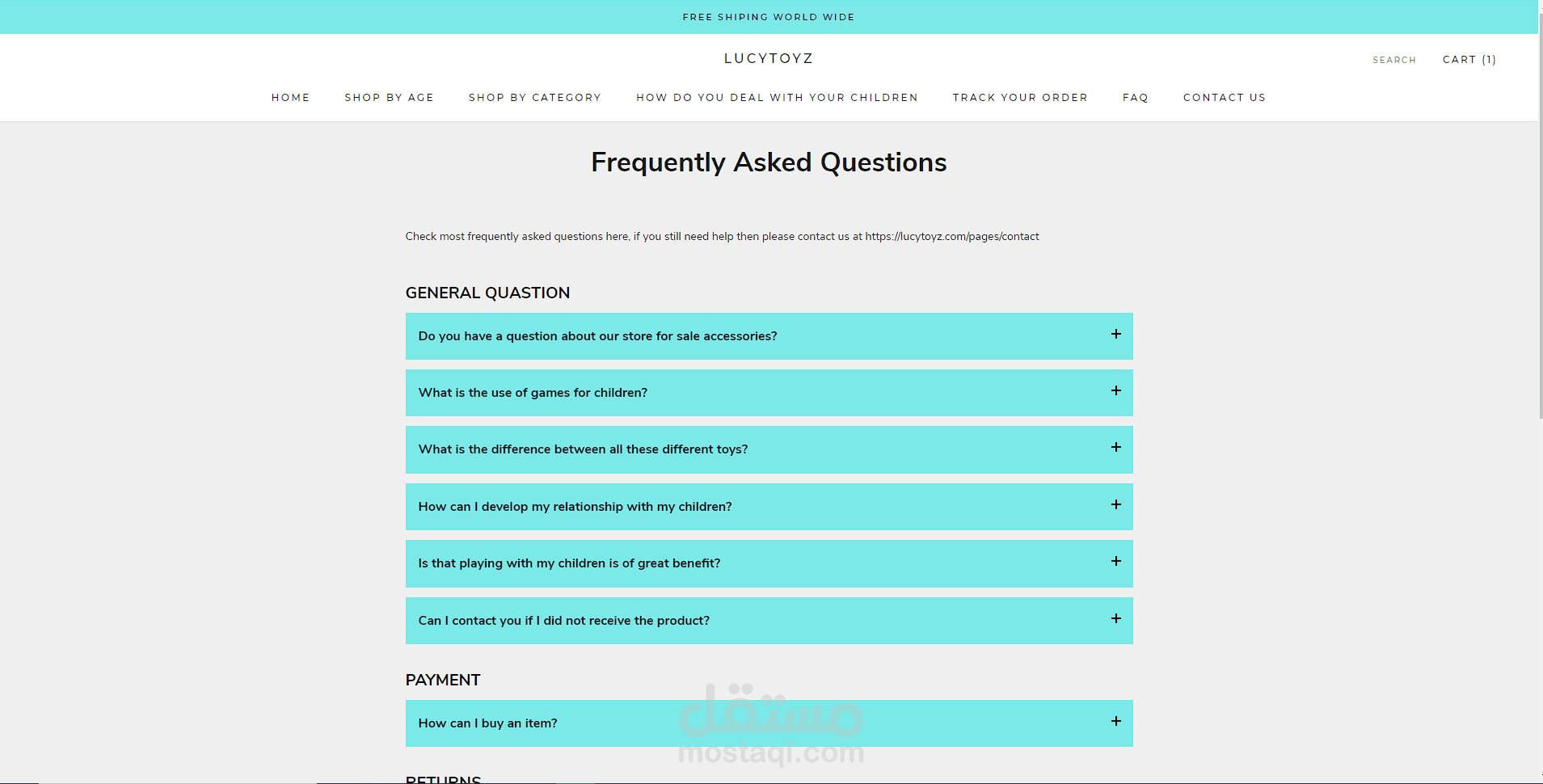Click the LUCYTOYZ store logo
The height and width of the screenshot is (784, 1543).
(768, 58)
